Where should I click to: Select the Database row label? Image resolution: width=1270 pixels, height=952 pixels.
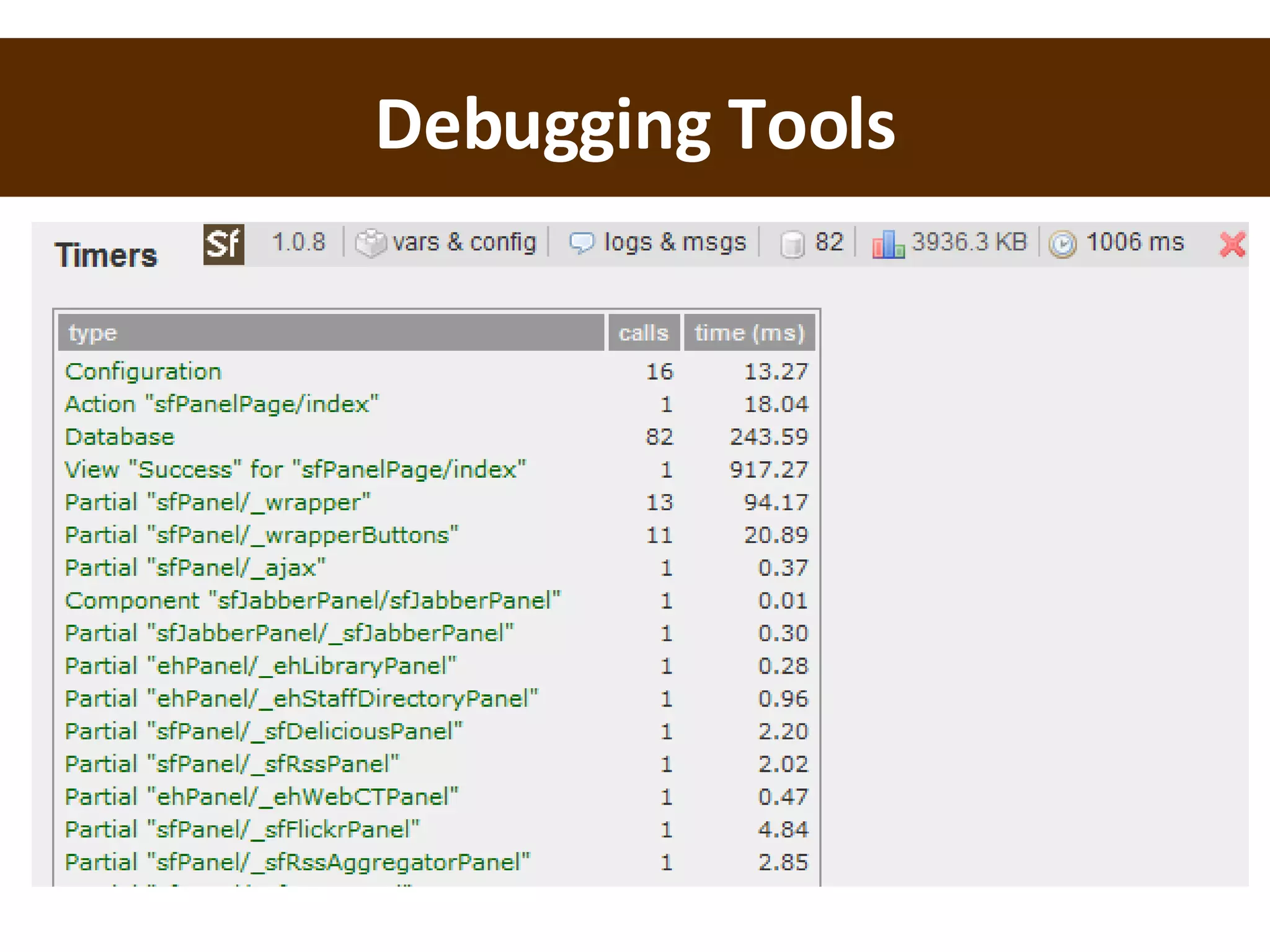[120, 437]
